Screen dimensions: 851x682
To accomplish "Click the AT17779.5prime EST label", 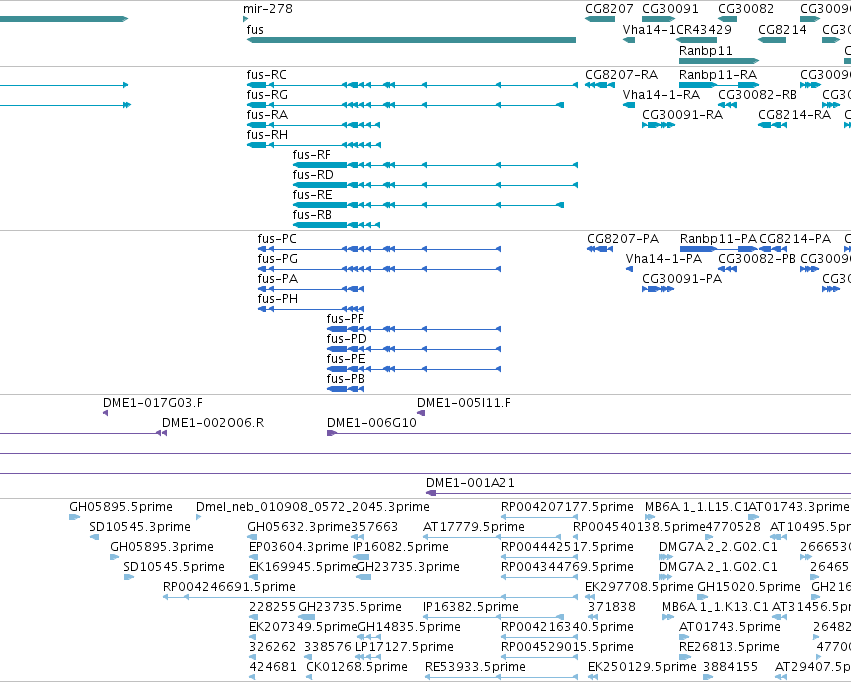I will (474, 527).
